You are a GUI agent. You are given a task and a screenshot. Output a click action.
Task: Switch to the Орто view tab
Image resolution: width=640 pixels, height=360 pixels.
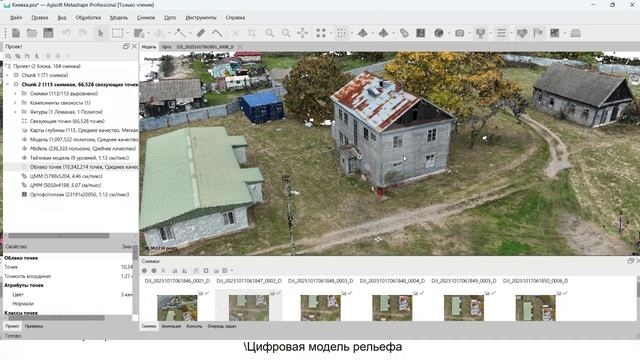(x=166, y=47)
